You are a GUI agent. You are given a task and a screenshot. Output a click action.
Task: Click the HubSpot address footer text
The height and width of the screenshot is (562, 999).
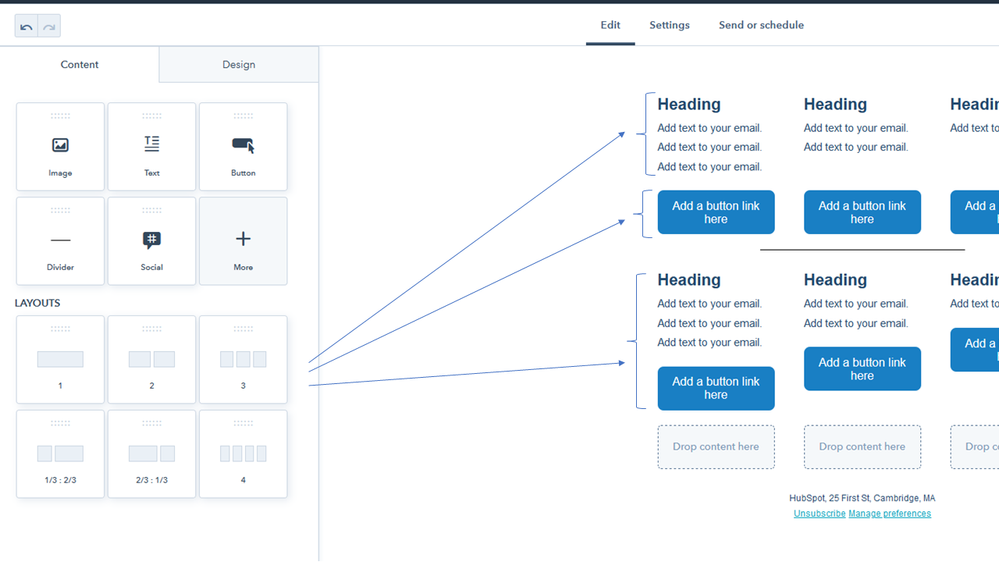[x=862, y=498]
